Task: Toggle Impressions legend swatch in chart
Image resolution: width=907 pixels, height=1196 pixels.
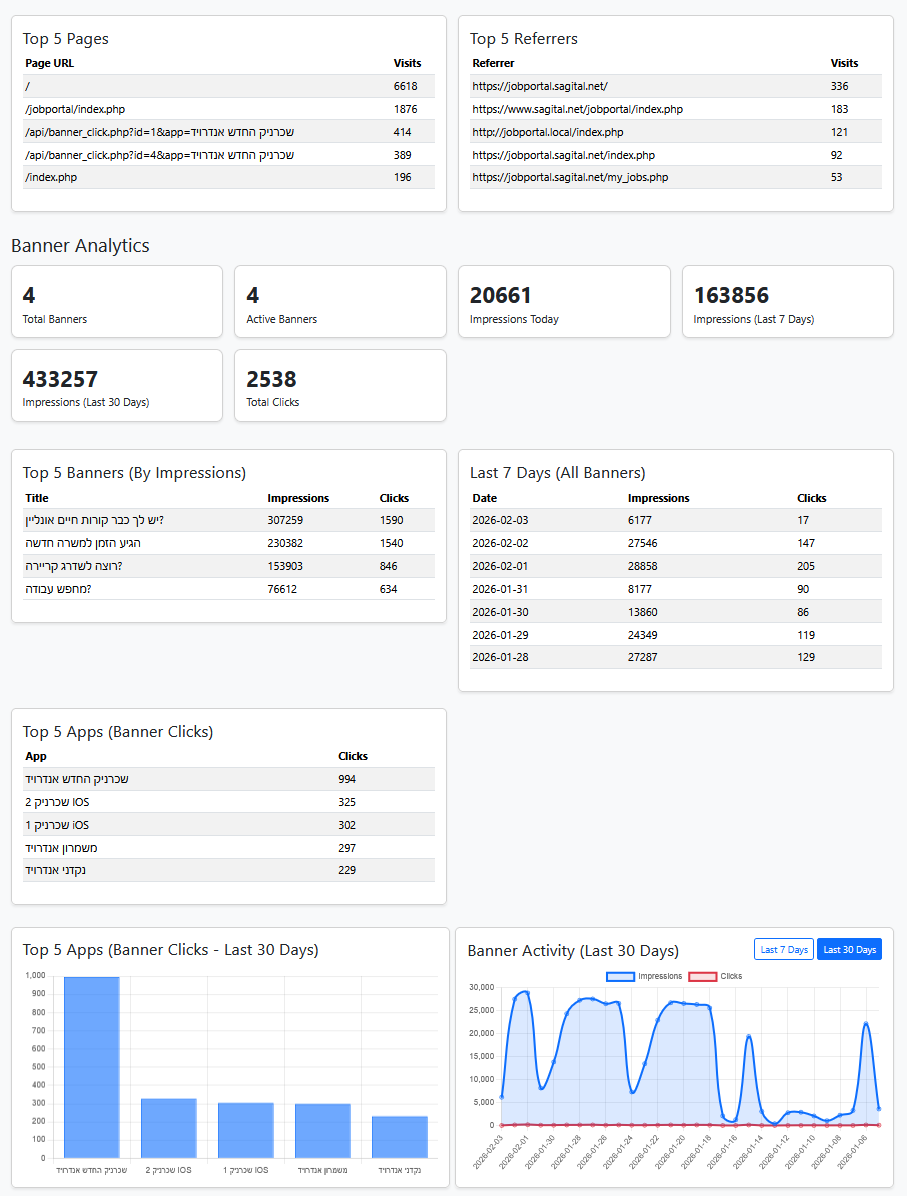Action: [x=620, y=976]
